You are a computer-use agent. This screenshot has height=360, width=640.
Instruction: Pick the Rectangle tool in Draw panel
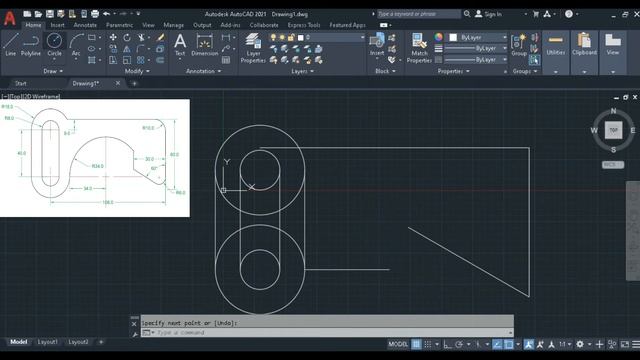(92, 38)
